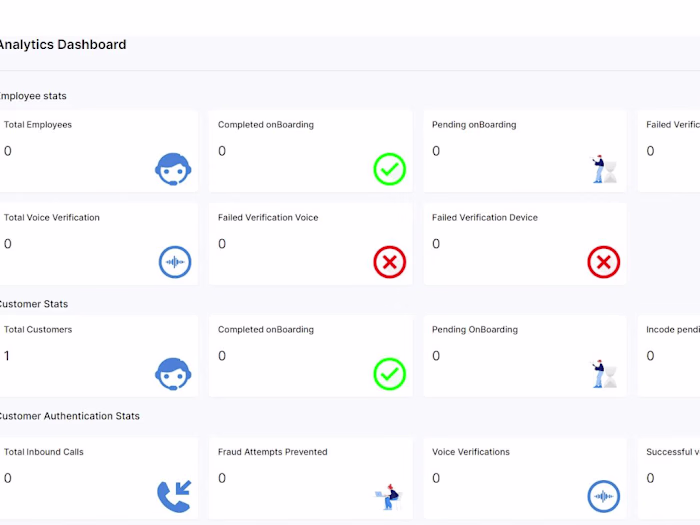Viewport: 700px width, 525px height.
Task: Click the value 0 under Fraud Attempts Prevented
Action: click(x=222, y=478)
